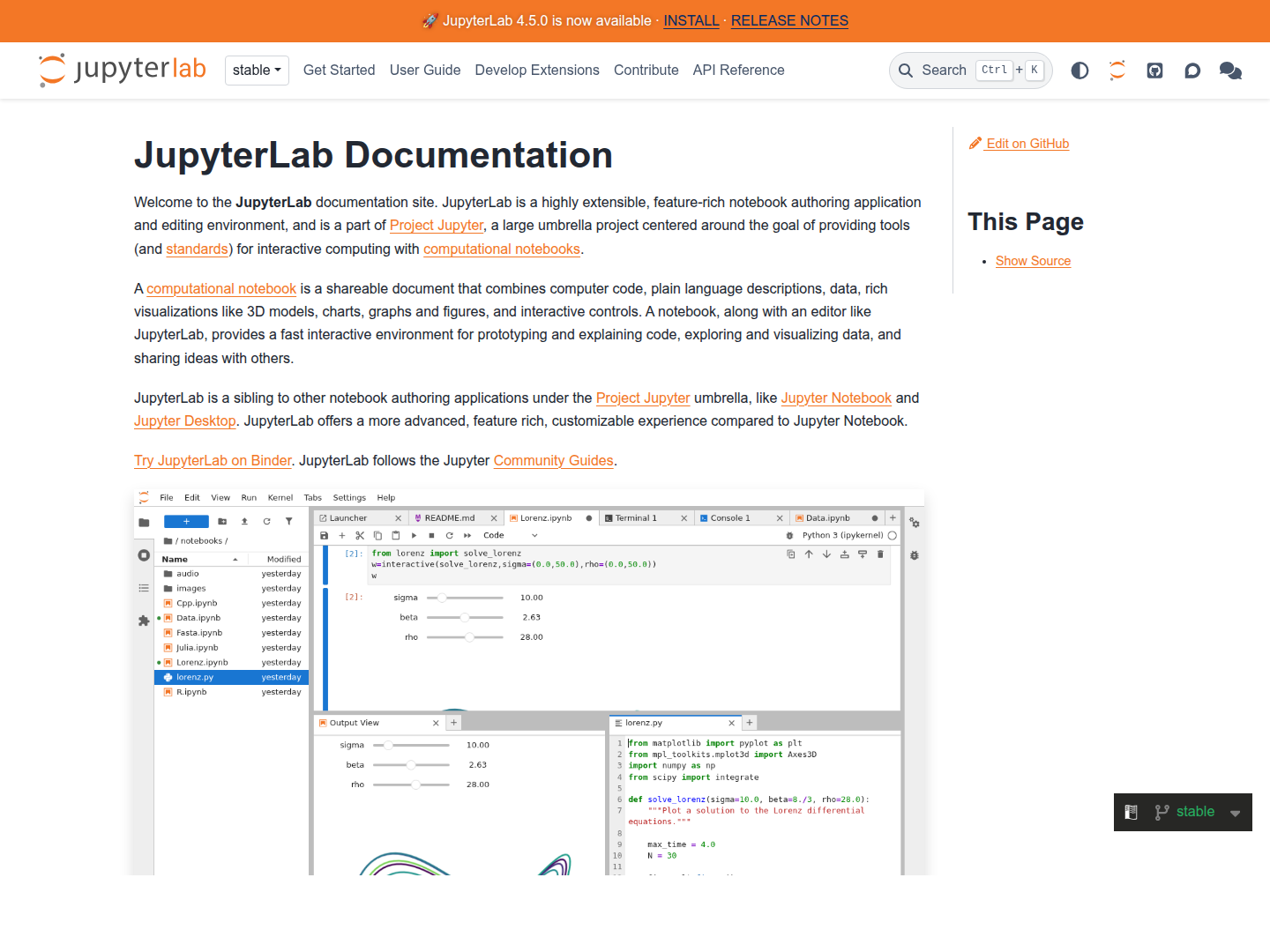
Task: Follow the standards link
Action: [x=197, y=249]
